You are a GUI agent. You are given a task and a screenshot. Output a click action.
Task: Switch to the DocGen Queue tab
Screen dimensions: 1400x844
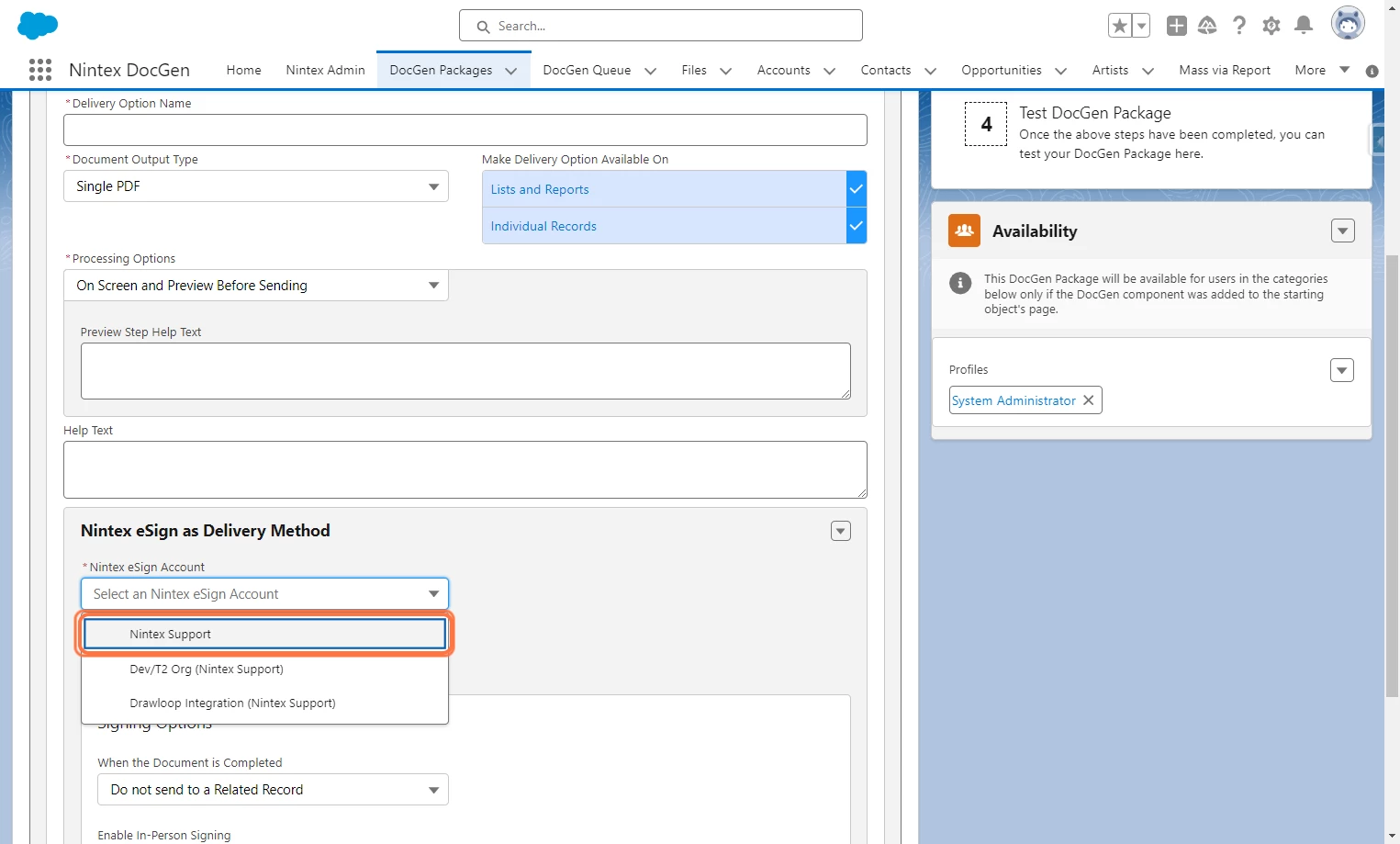(587, 70)
